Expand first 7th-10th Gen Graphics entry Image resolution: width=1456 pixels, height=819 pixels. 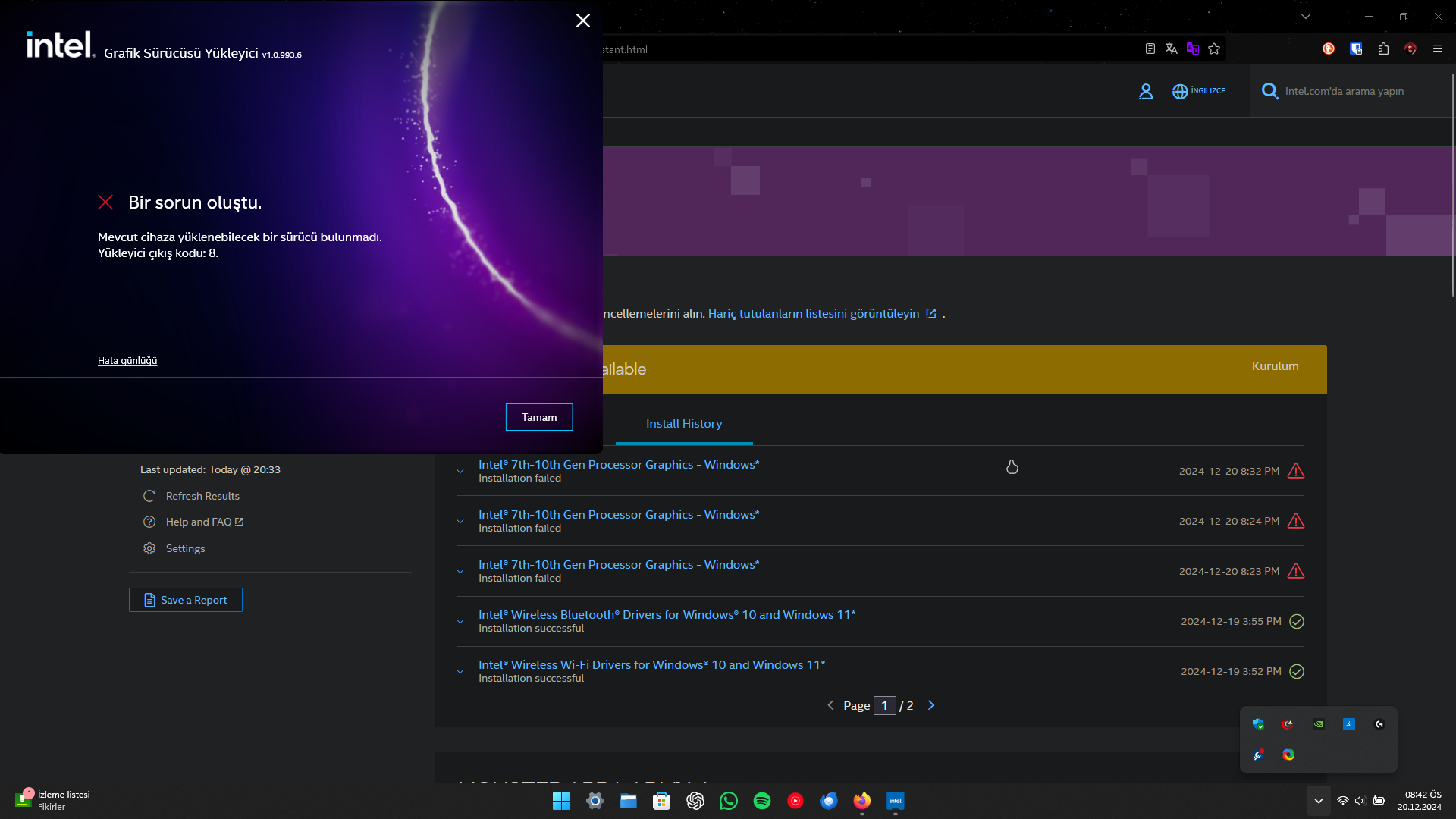pyautogui.click(x=460, y=471)
